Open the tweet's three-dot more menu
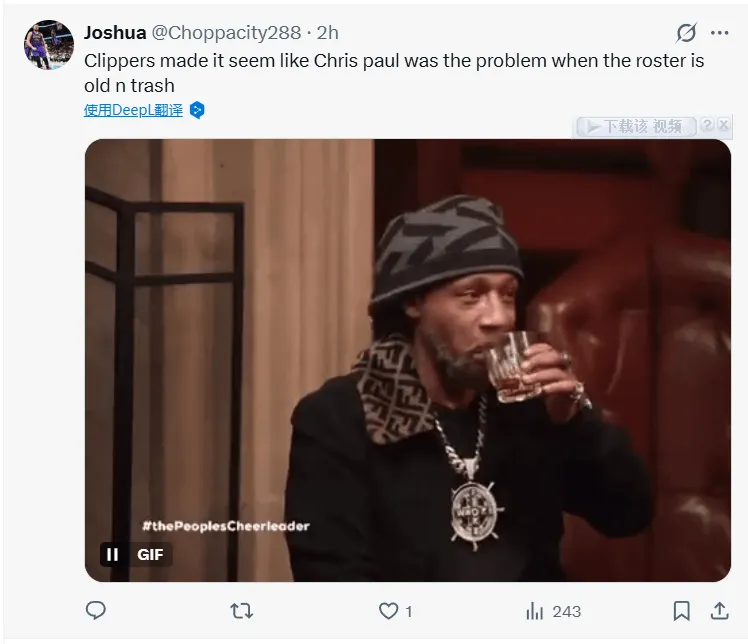 tap(720, 32)
